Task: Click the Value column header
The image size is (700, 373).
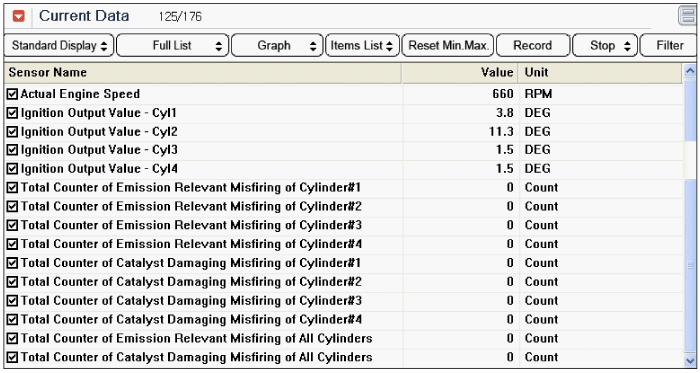Action: tap(460, 73)
